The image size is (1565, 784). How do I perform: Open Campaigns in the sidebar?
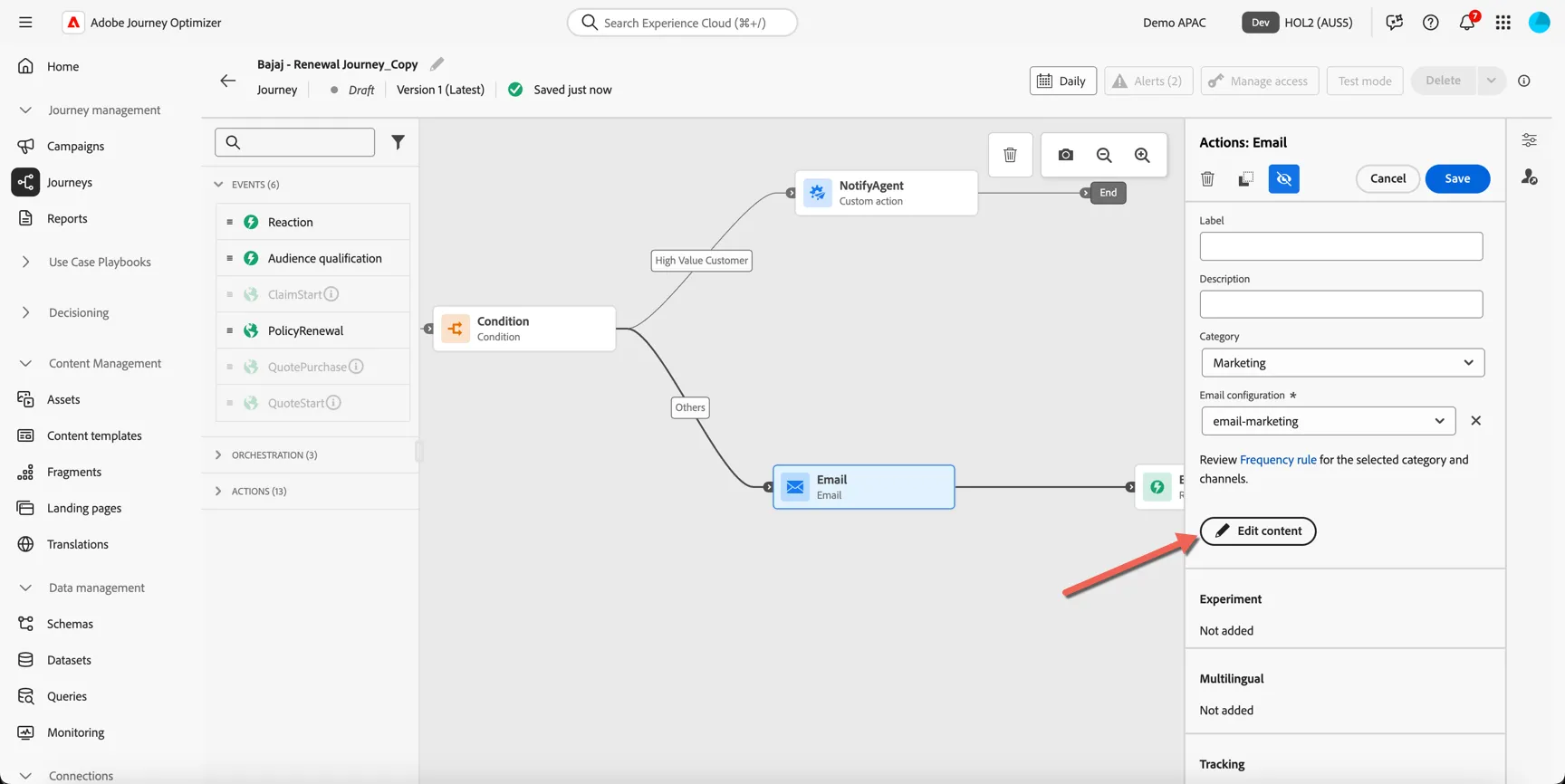(75, 146)
